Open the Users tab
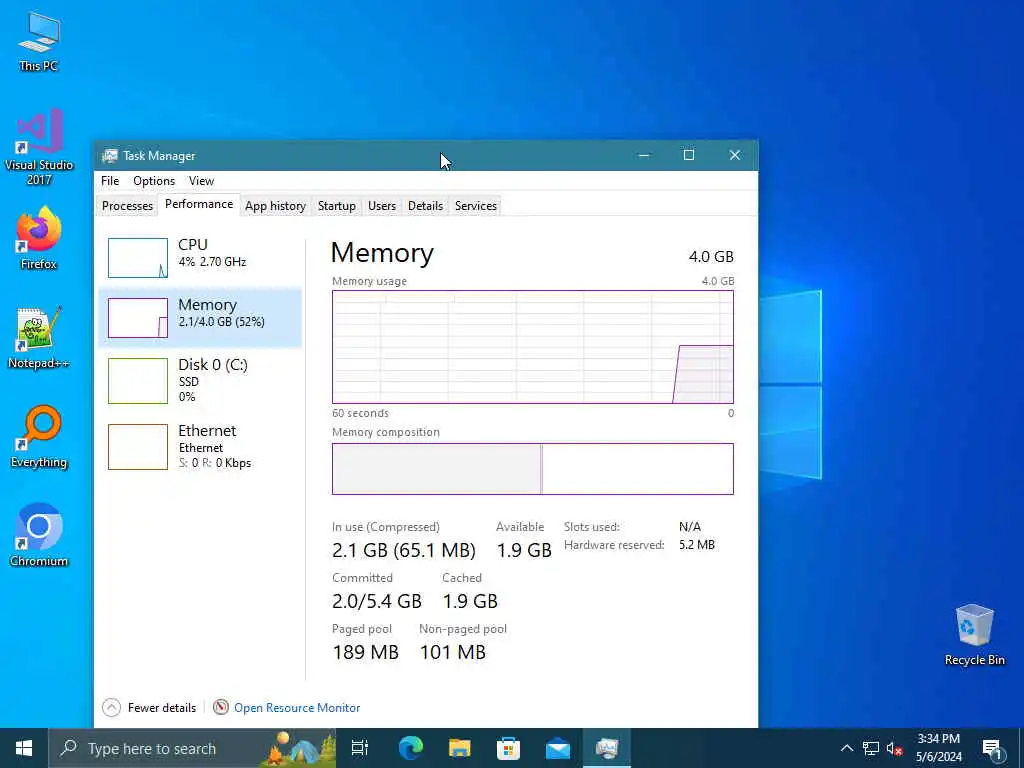Viewport: 1024px width, 768px height. (381, 206)
